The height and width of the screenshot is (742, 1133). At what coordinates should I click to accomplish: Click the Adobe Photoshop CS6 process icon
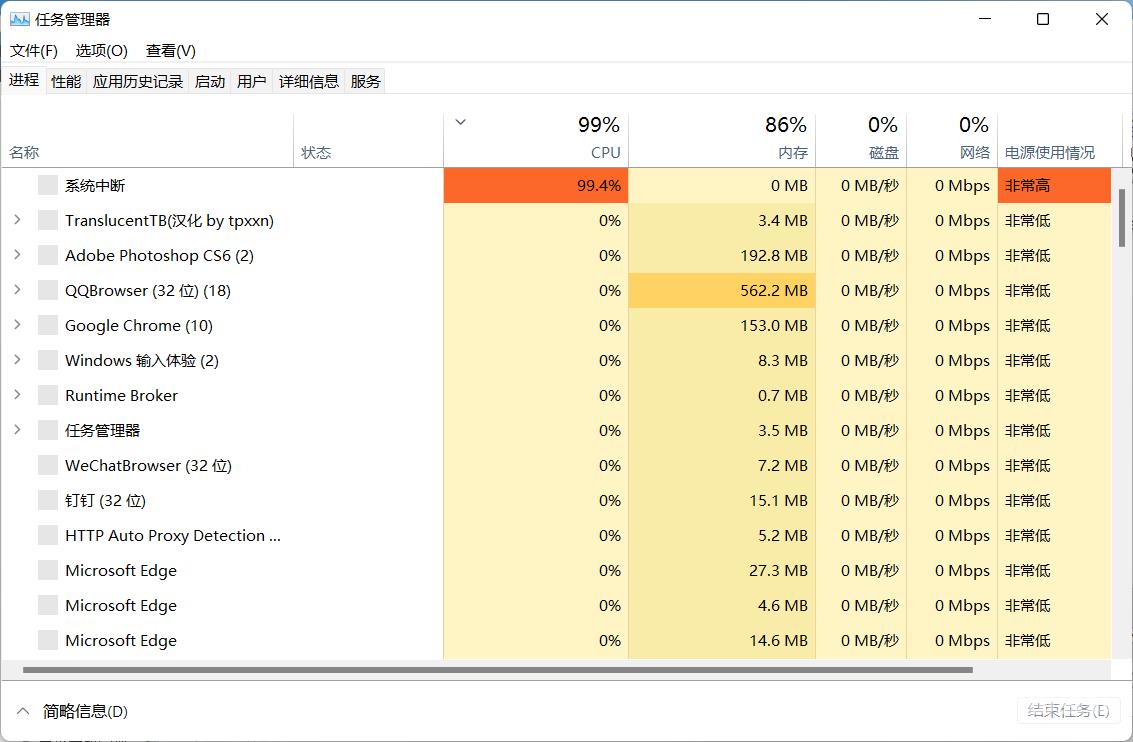tap(47, 255)
